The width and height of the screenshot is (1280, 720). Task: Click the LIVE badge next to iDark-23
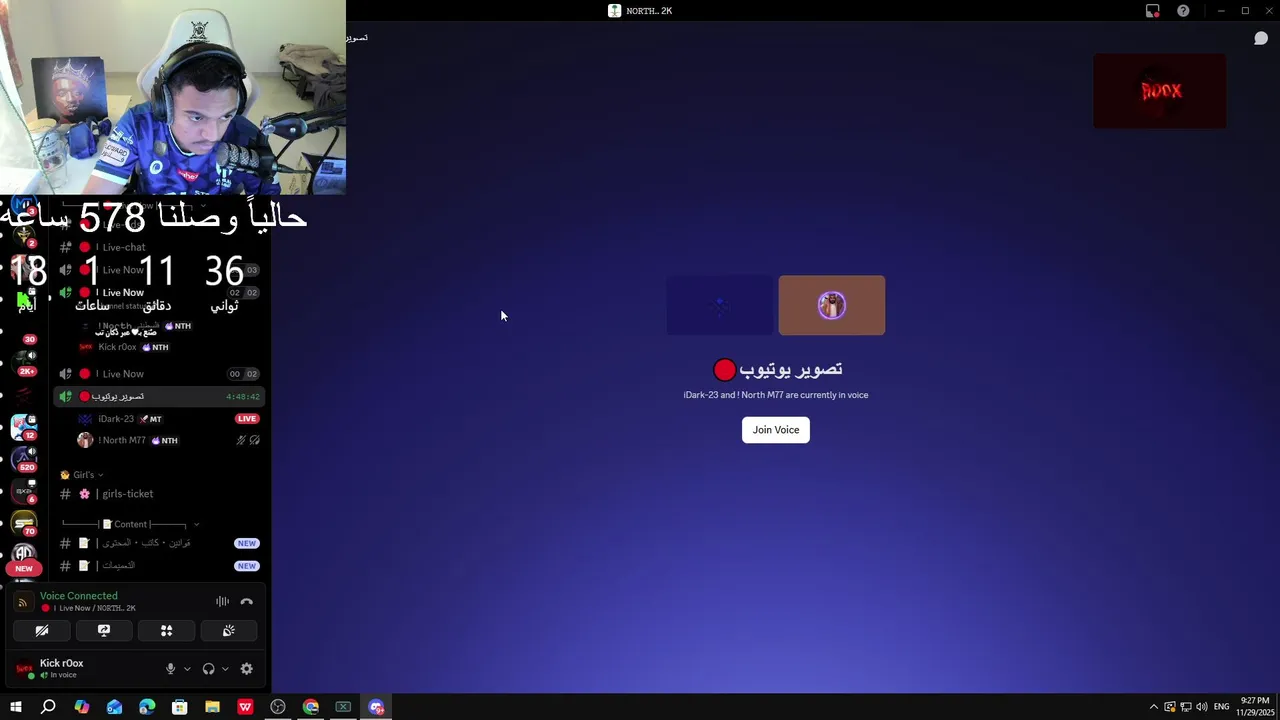pos(247,419)
